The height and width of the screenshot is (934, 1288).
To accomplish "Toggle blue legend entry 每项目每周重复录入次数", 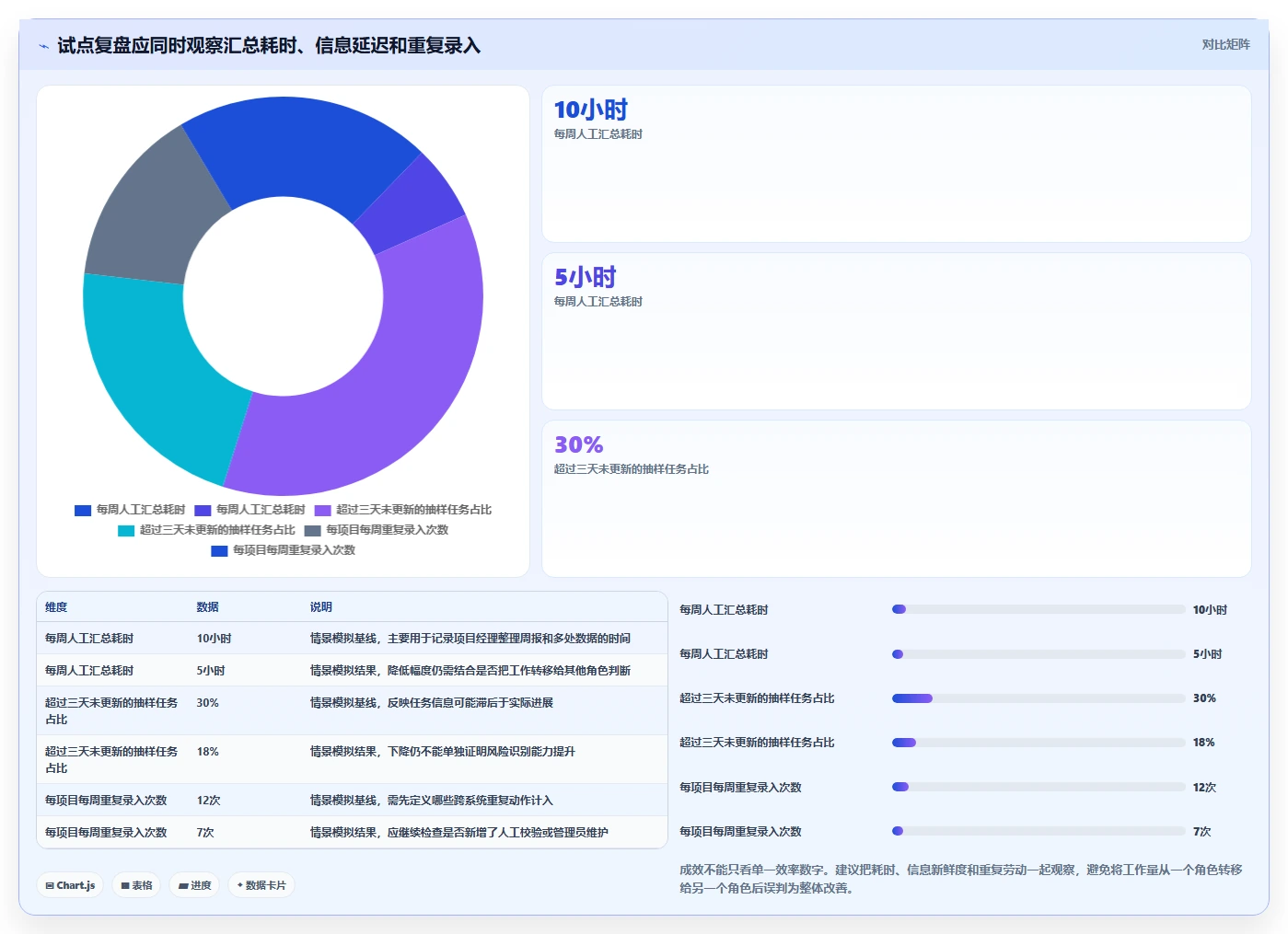I will [x=284, y=550].
